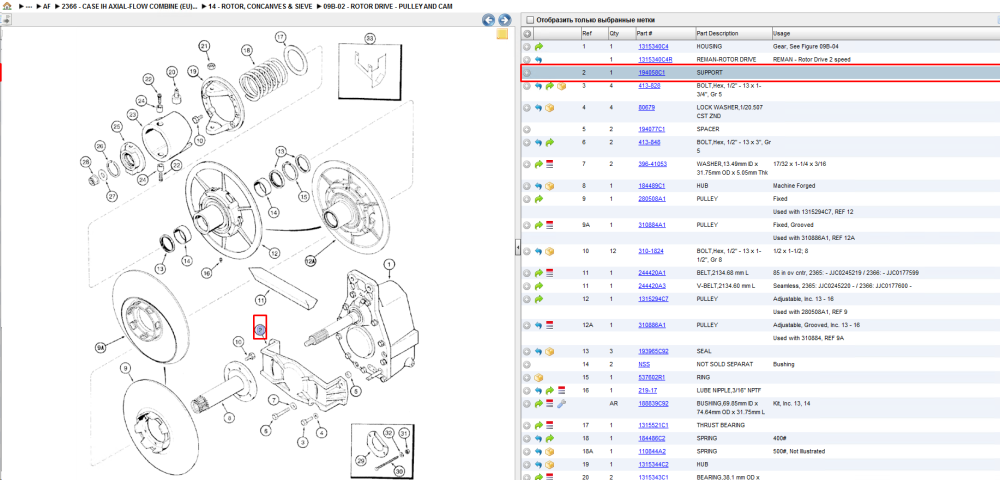Image resolution: width=1000 pixels, height=480 pixels.
Task: Click red list icon on PULLEY 310884A1 row
Action: coord(550,225)
